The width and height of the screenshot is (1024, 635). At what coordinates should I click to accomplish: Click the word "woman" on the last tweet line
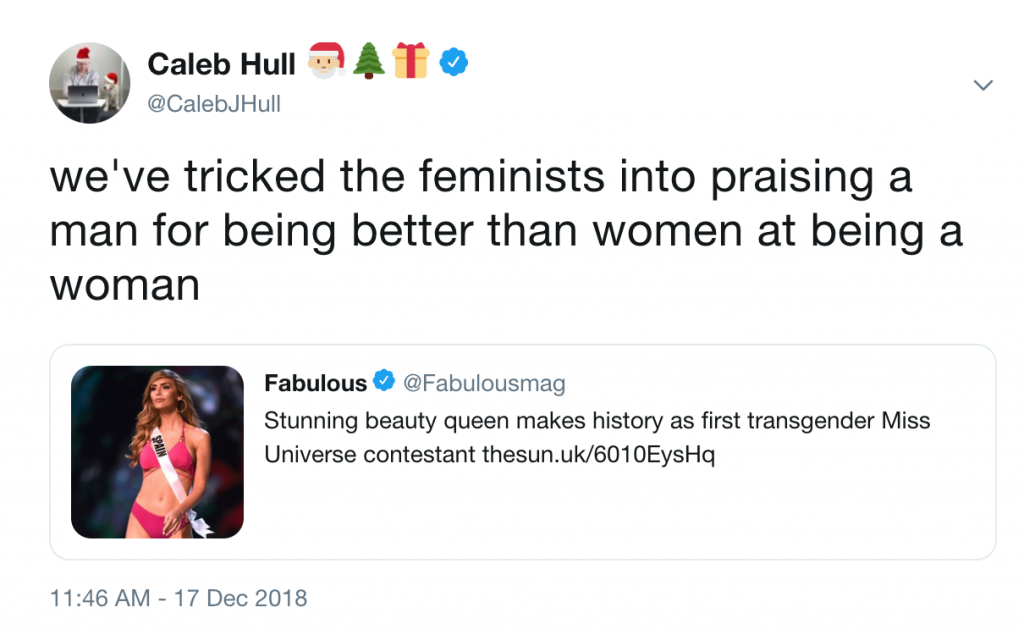point(124,286)
